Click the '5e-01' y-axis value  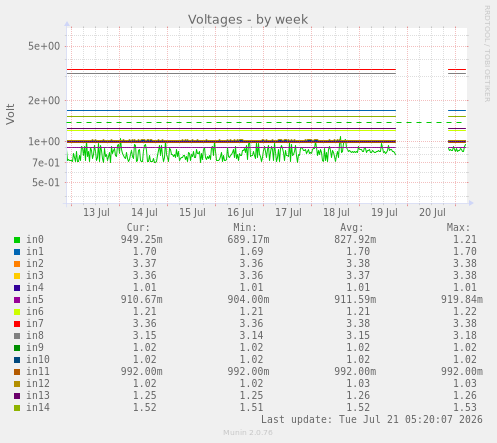(46, 182)
